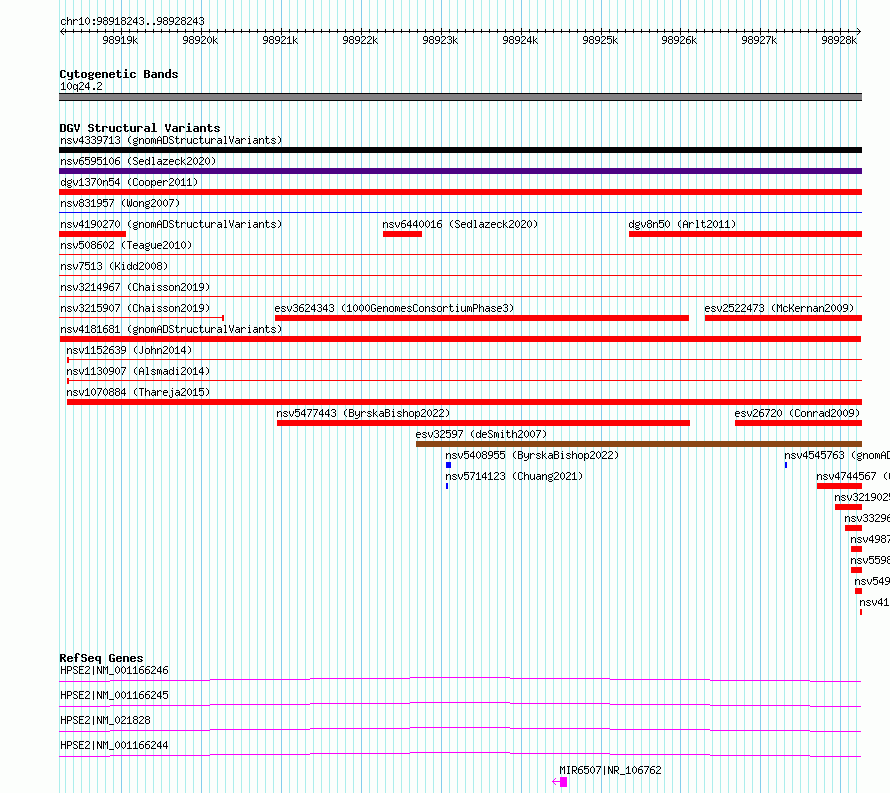This screenshot has width=890, height=793.
Task: Click the HPSE2|NM_001166244 transcript label
Action: pyautogui.click(x=114, y=745)
